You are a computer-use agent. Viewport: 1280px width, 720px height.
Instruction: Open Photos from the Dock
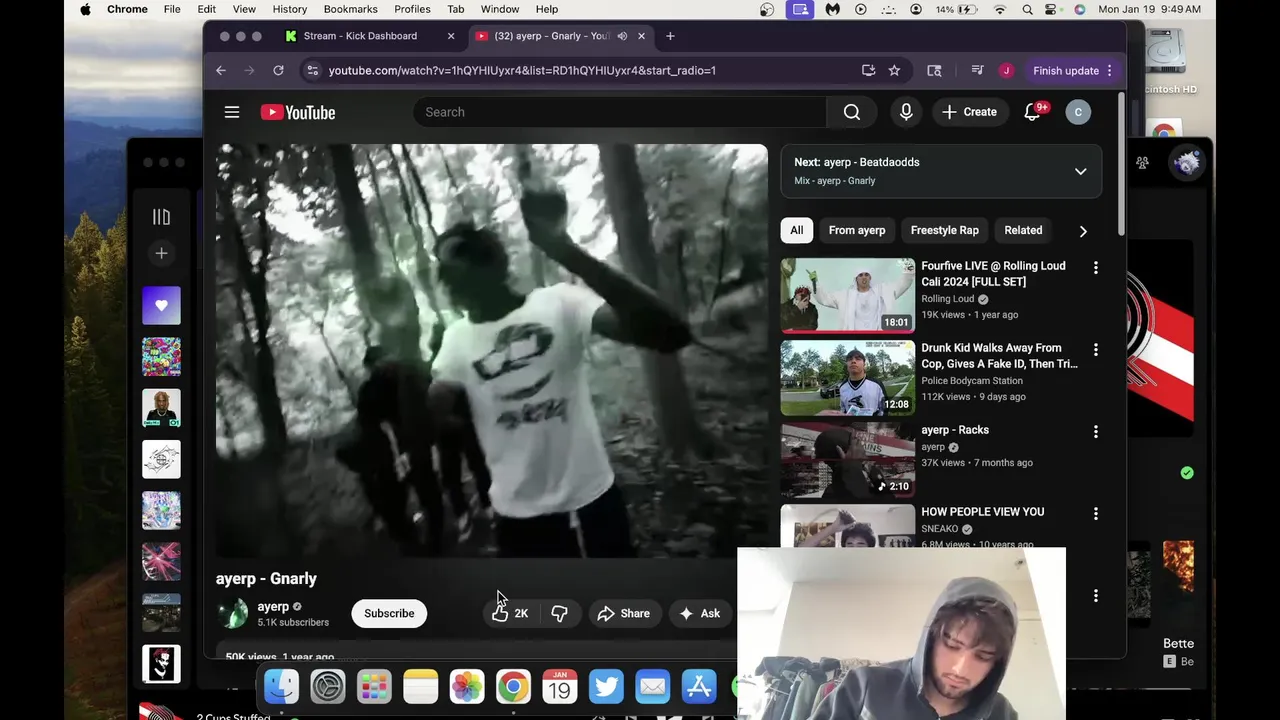pyautogui.click(x=467, y=687)
